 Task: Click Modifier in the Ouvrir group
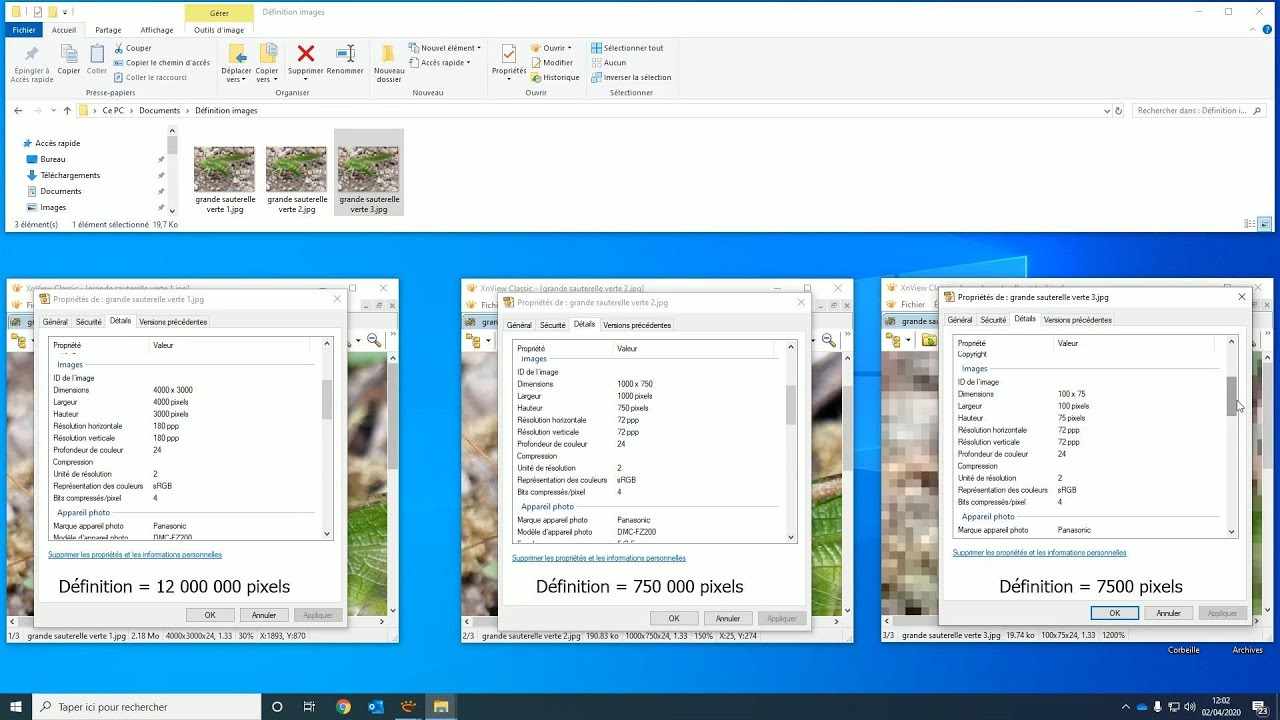552,62
